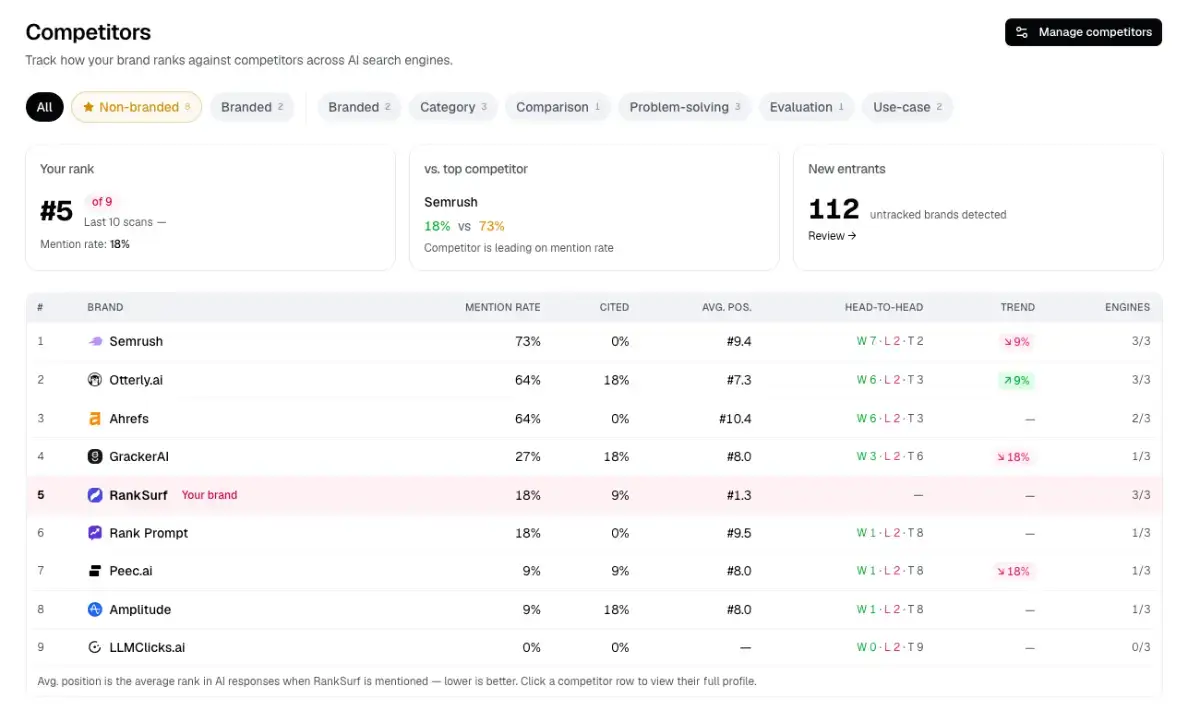1200x710 pixels.
Task: Click LLMClicks.ai's head-to-head W 0 · L 2 · T 9
Action: (x=890, y=647)
